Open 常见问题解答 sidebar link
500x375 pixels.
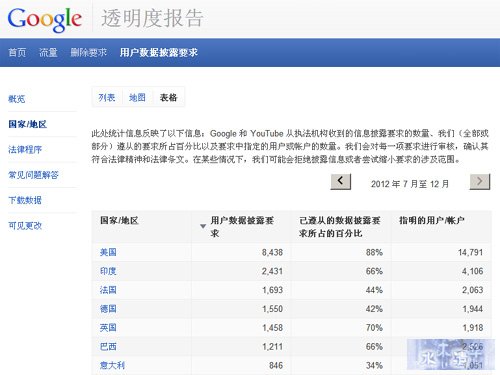tap(33, 175)
